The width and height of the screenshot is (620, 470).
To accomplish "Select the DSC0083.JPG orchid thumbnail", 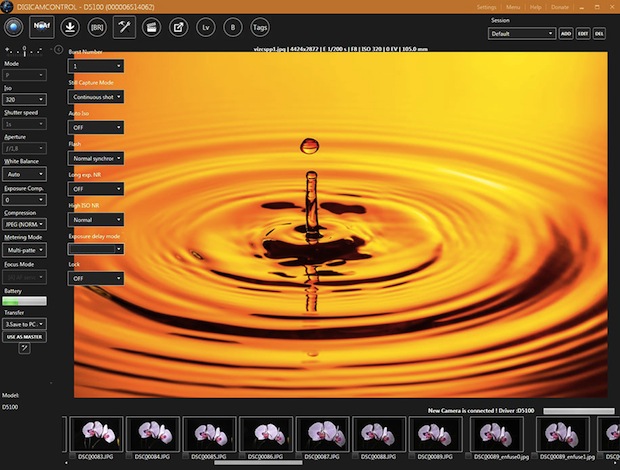I will tap(96, 434).
